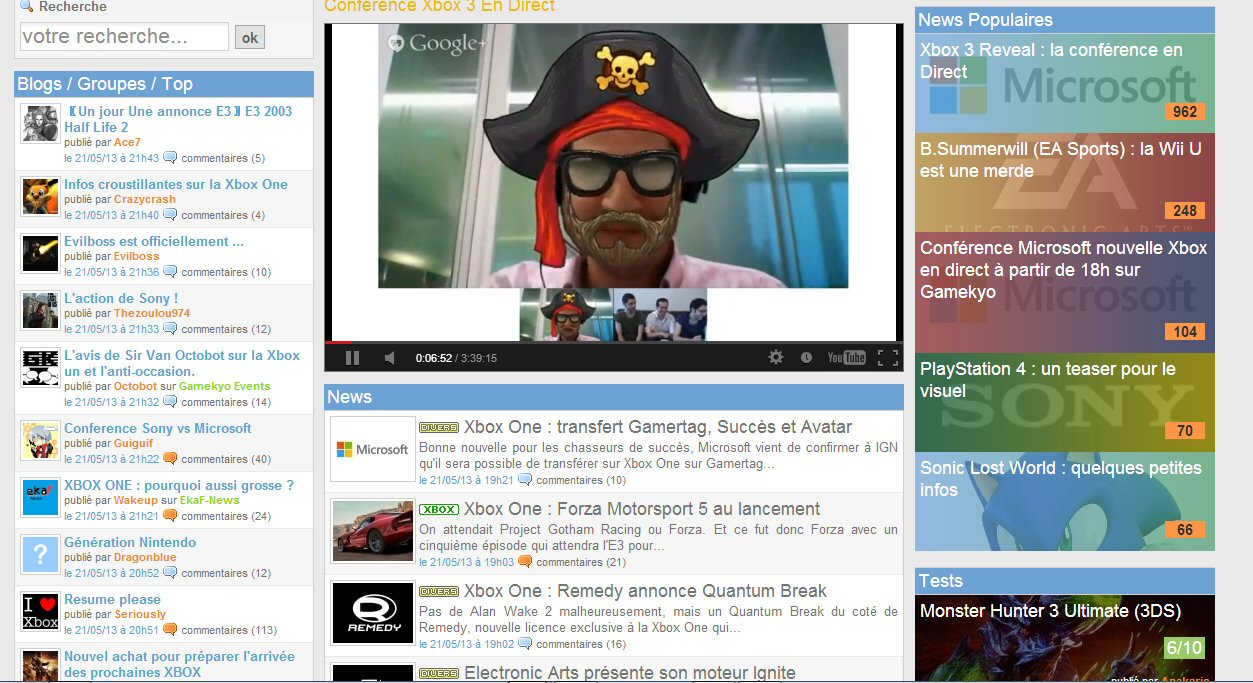Click the EkaF avatar next to 'XBOX ONE : pourquoi aussi grosse ?'
Screen dimensions: 1253x683
click(x=41, y=497)
